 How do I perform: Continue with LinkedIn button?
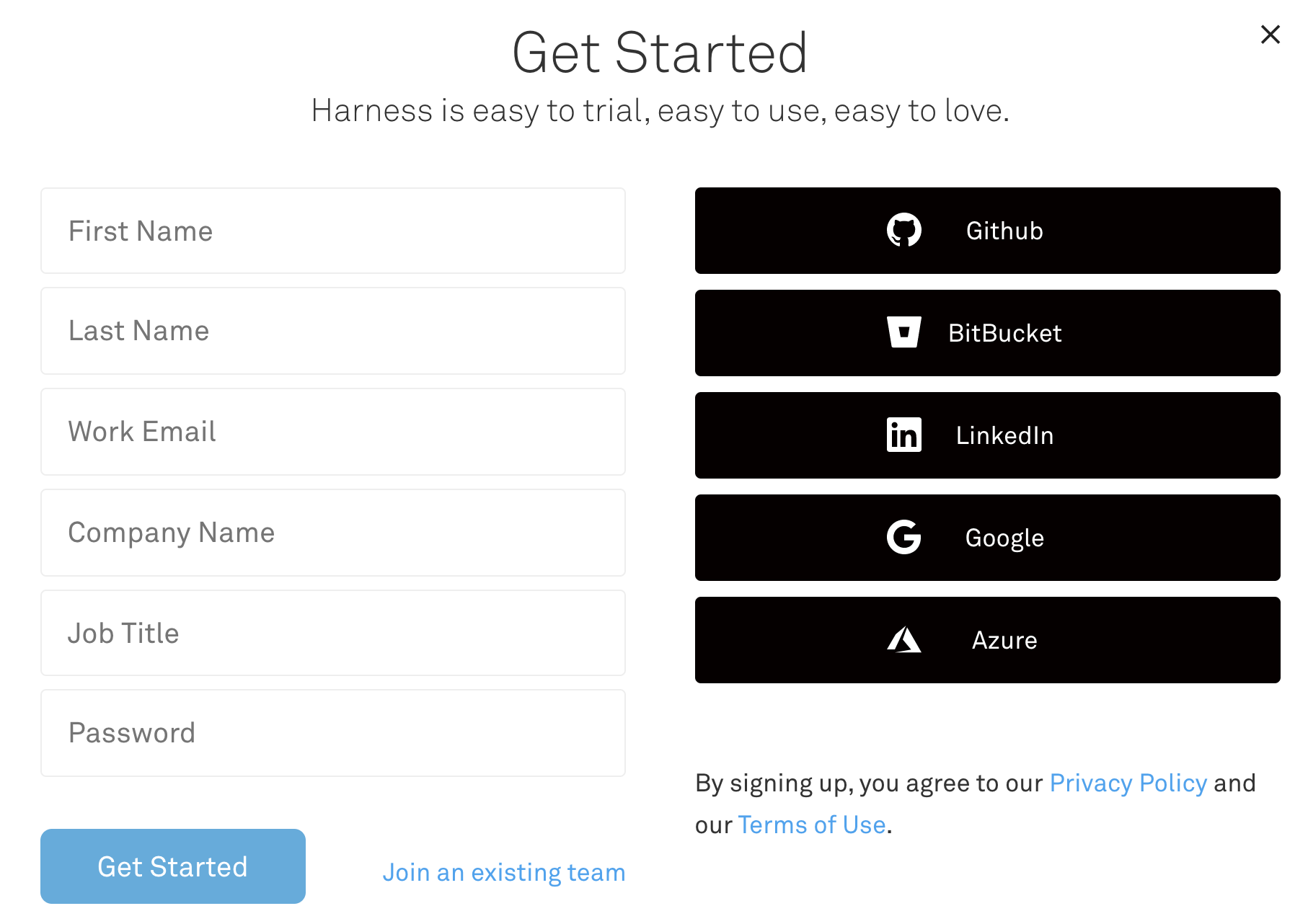(987, 435)
